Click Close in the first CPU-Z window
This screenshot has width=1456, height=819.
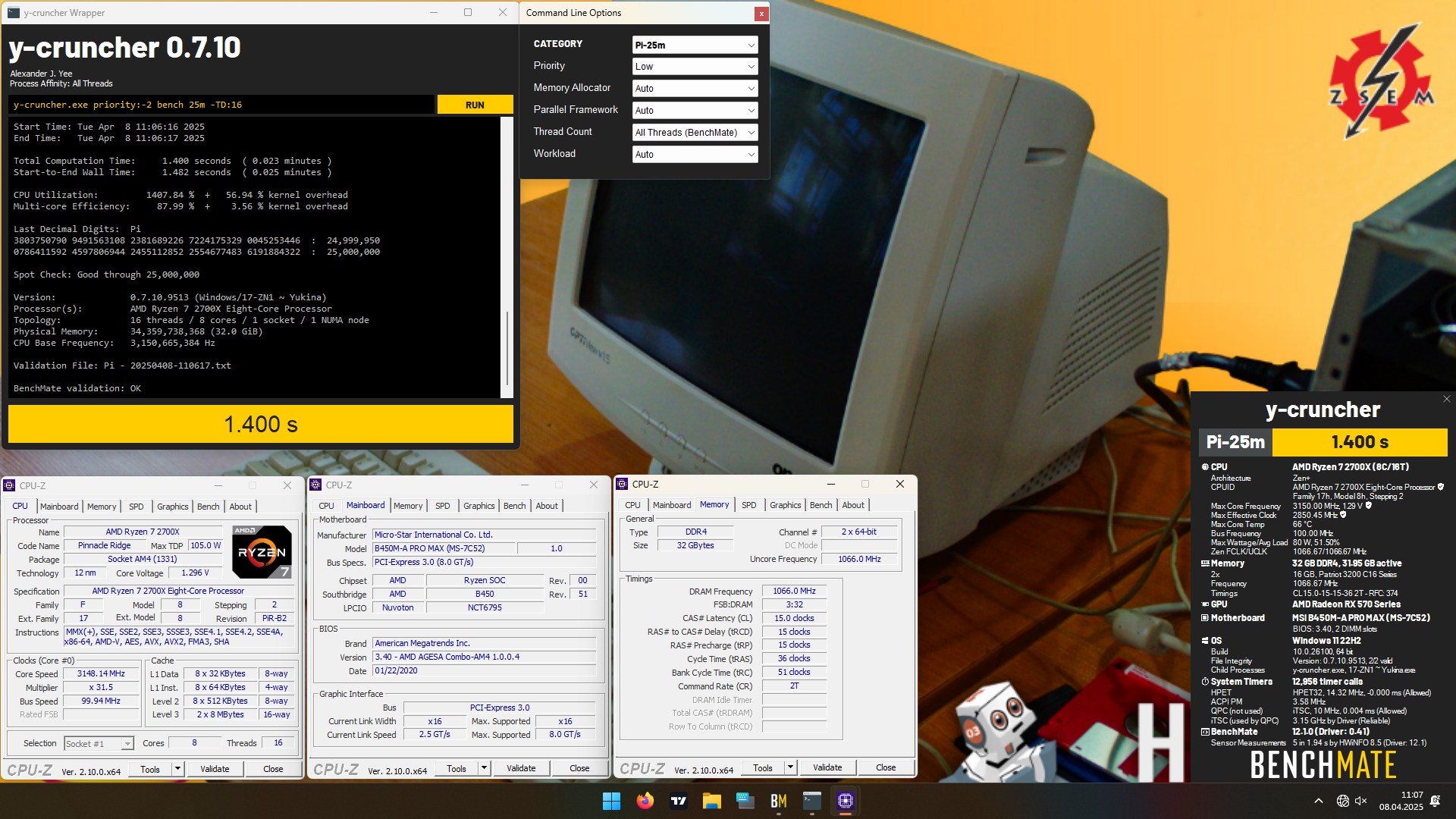point(273,769)
